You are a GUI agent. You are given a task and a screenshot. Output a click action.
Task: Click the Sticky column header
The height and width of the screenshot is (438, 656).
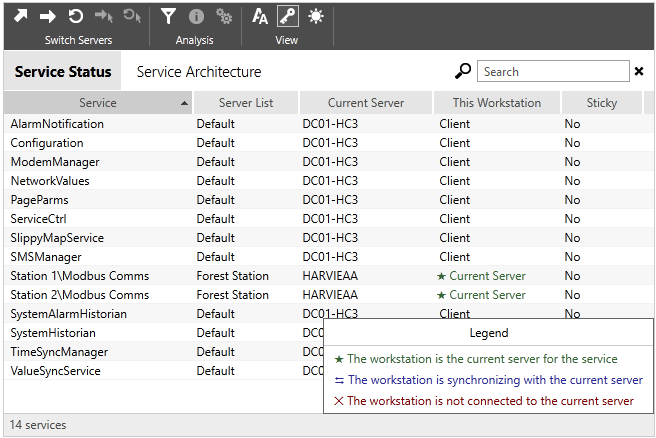[x=601, y=103]
